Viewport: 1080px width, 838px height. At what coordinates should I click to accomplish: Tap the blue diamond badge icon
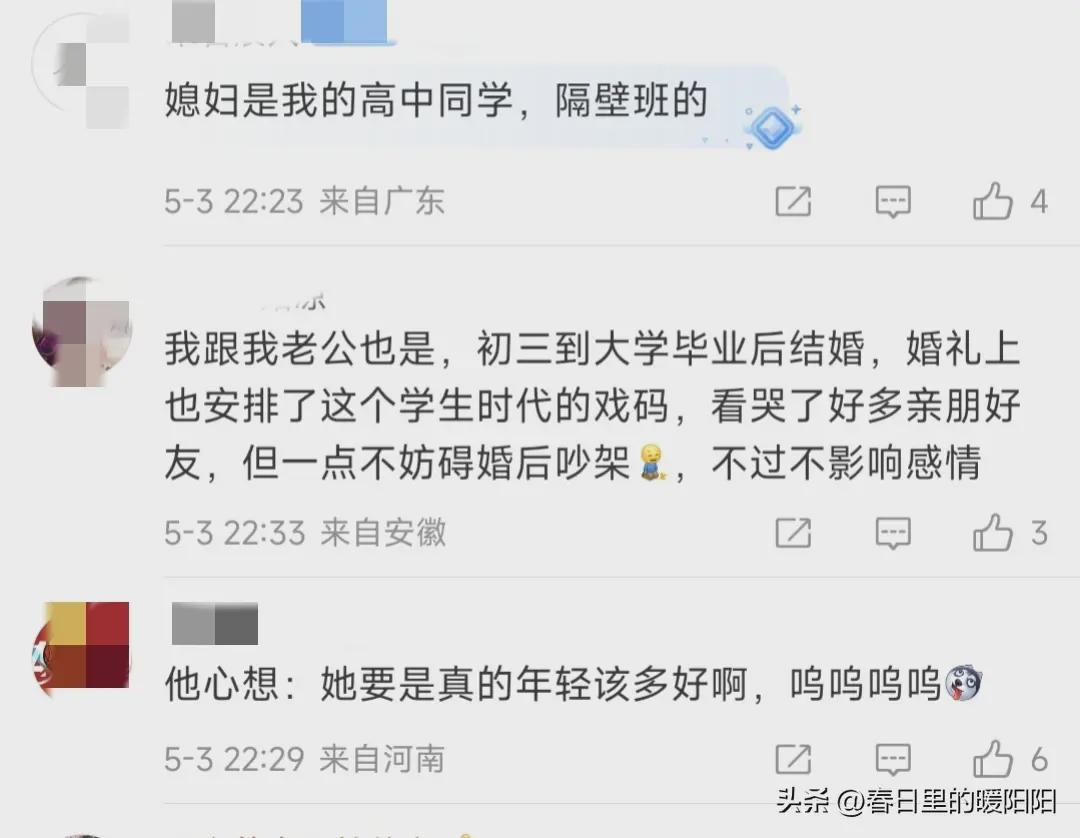[x=772, y=127]
